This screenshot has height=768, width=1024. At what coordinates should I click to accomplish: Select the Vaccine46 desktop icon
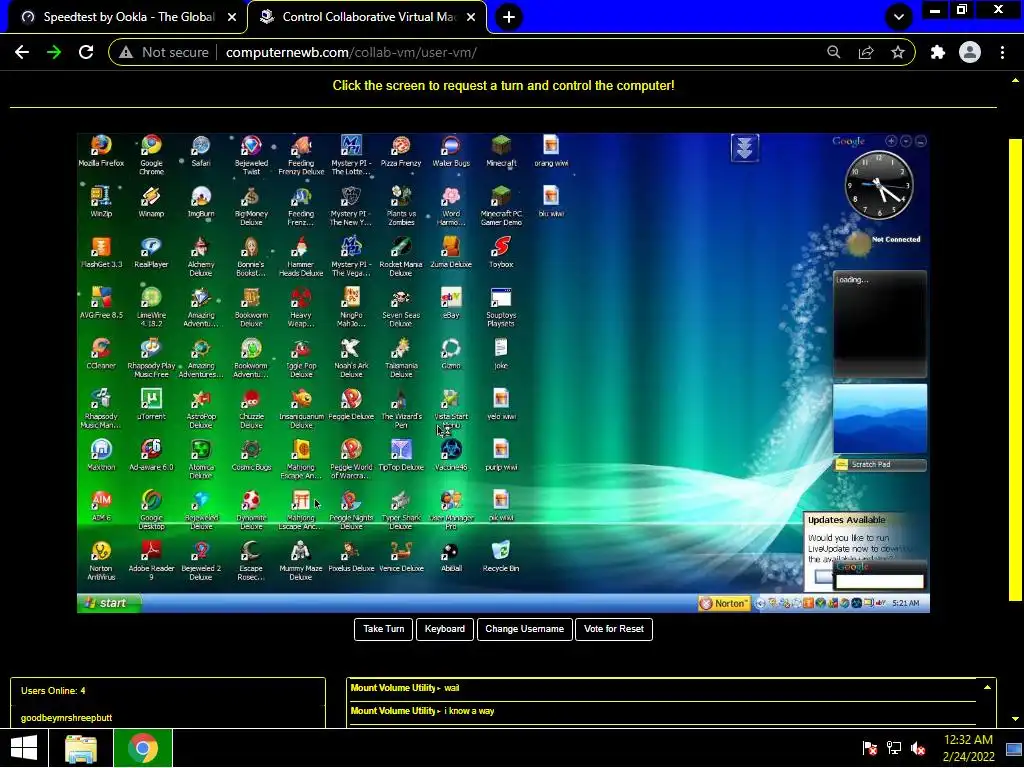(x=451, y=455)
